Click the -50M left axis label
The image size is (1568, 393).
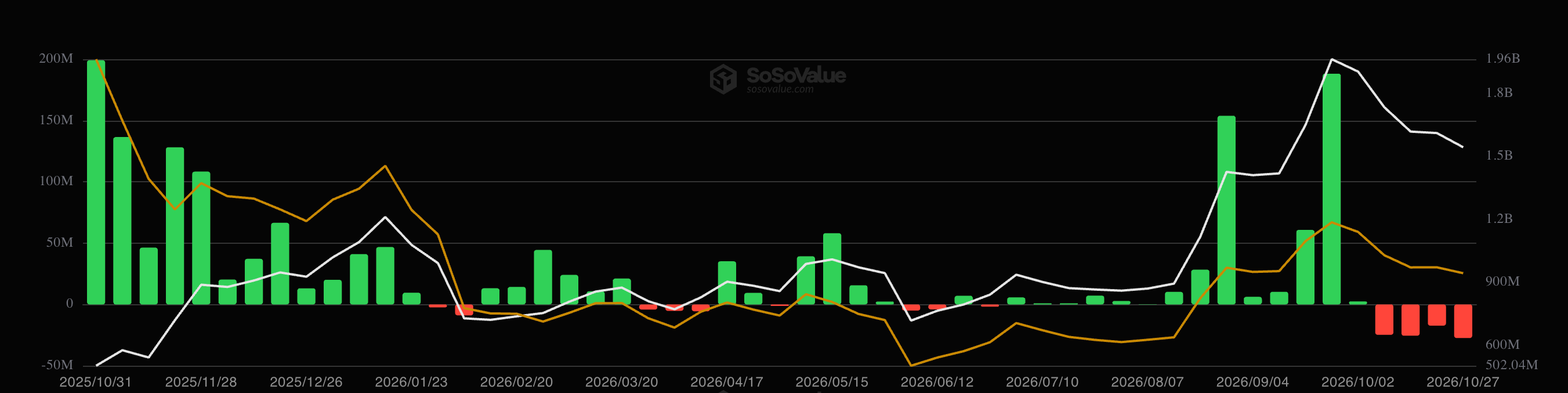coord(57,365)
